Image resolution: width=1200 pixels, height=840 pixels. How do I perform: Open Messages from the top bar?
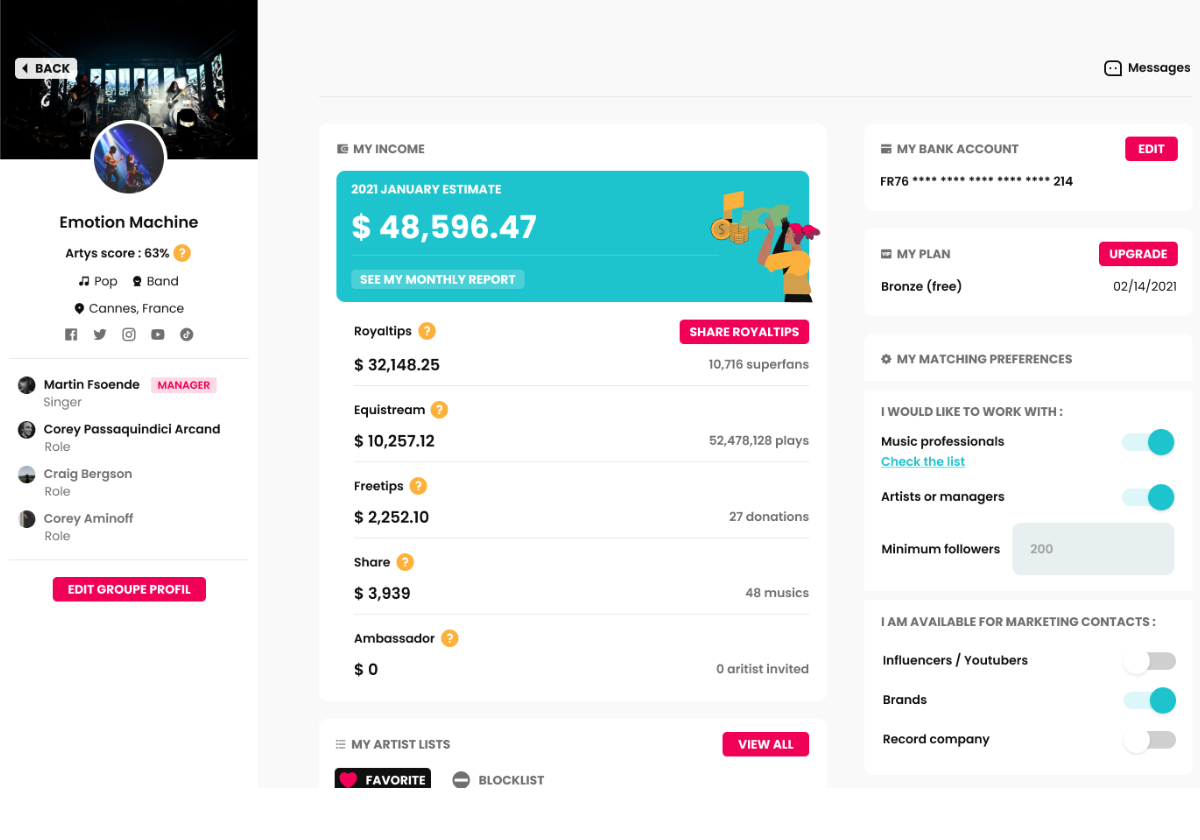1147,68
